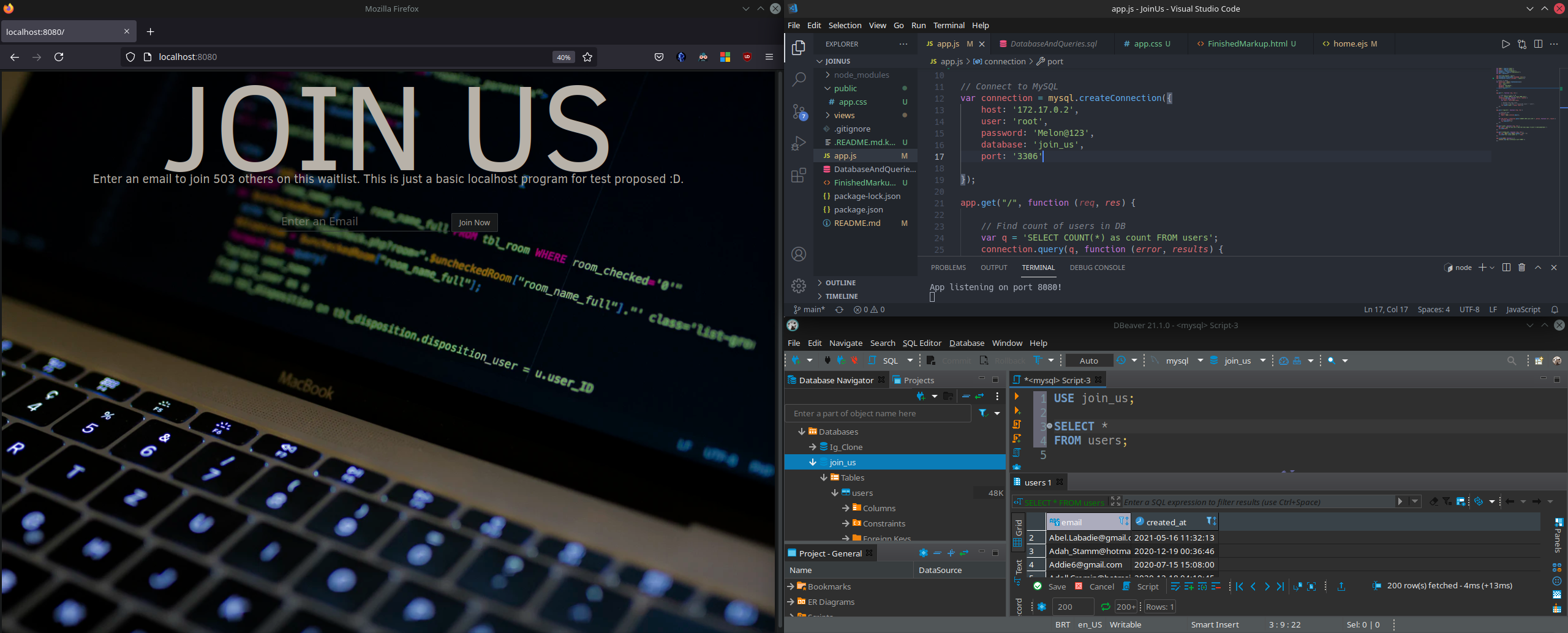Open the Terminal menu in VS Code
The height and width of the screenshot is (633, 1568).
tap(949, 25)
